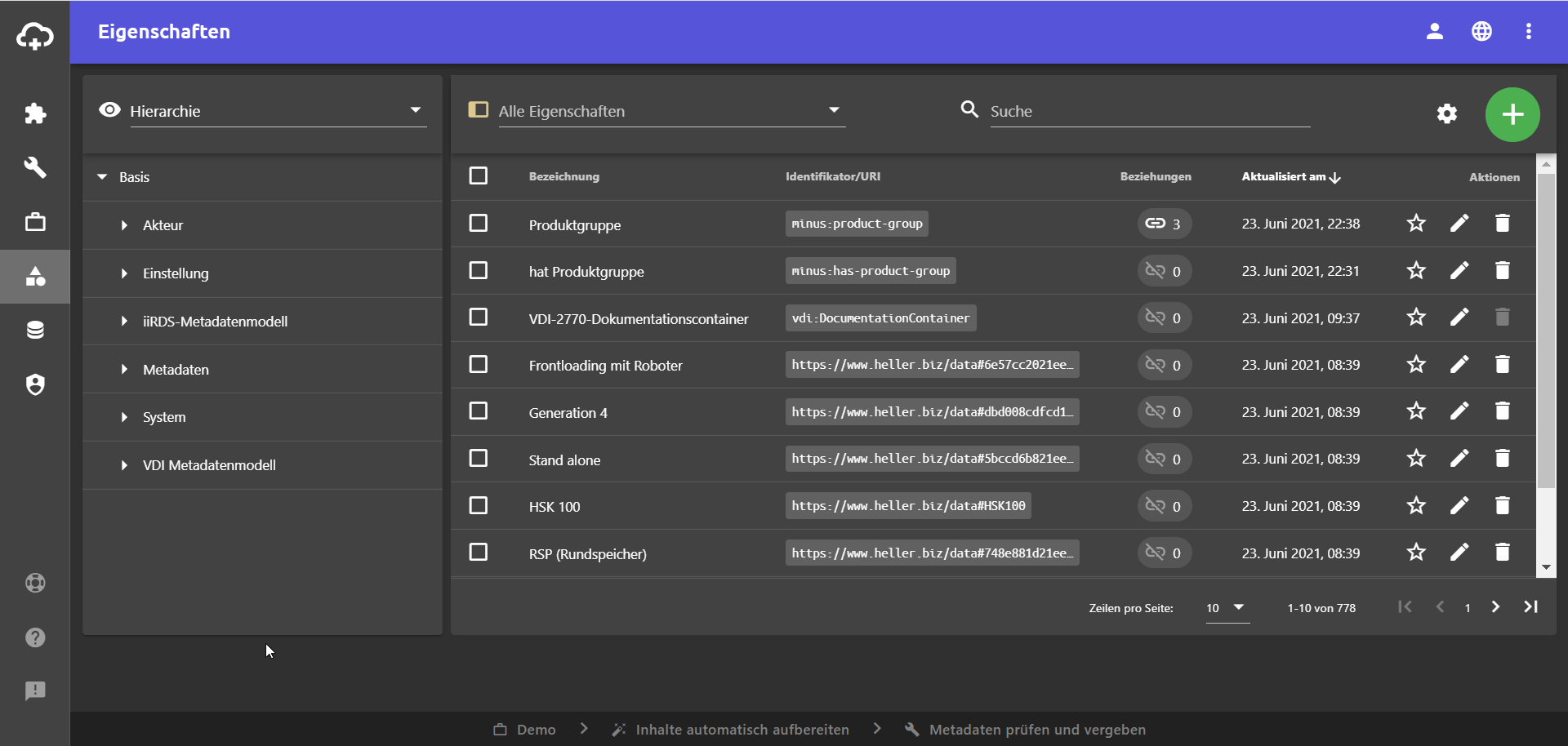Expand the Akteur tree node
This screenshot has height=746, width=1568.
pos(124,225)
